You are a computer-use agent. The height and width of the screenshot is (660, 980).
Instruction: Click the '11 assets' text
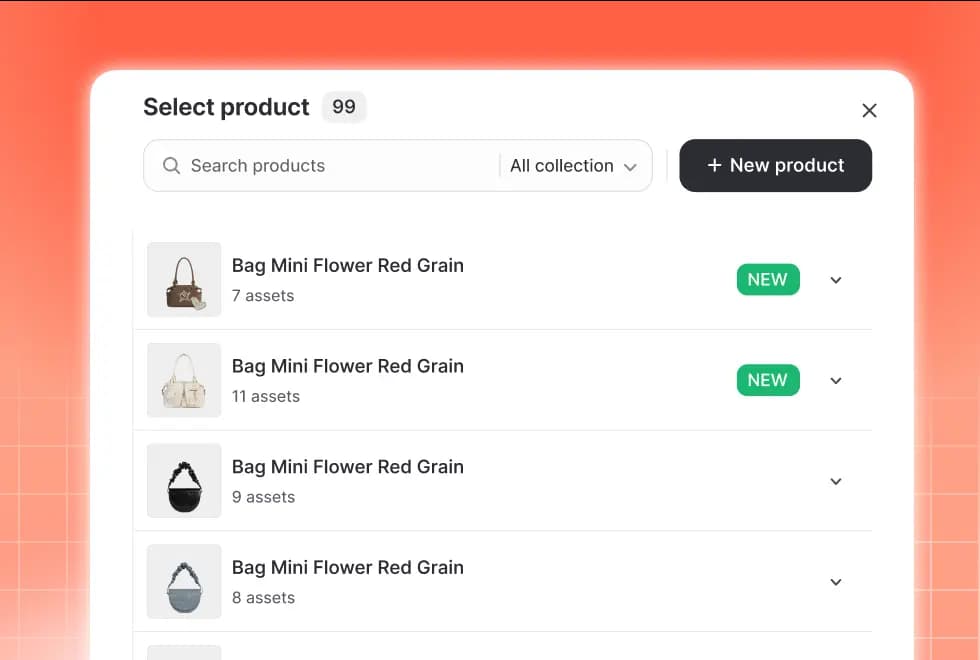coord(266,396)
